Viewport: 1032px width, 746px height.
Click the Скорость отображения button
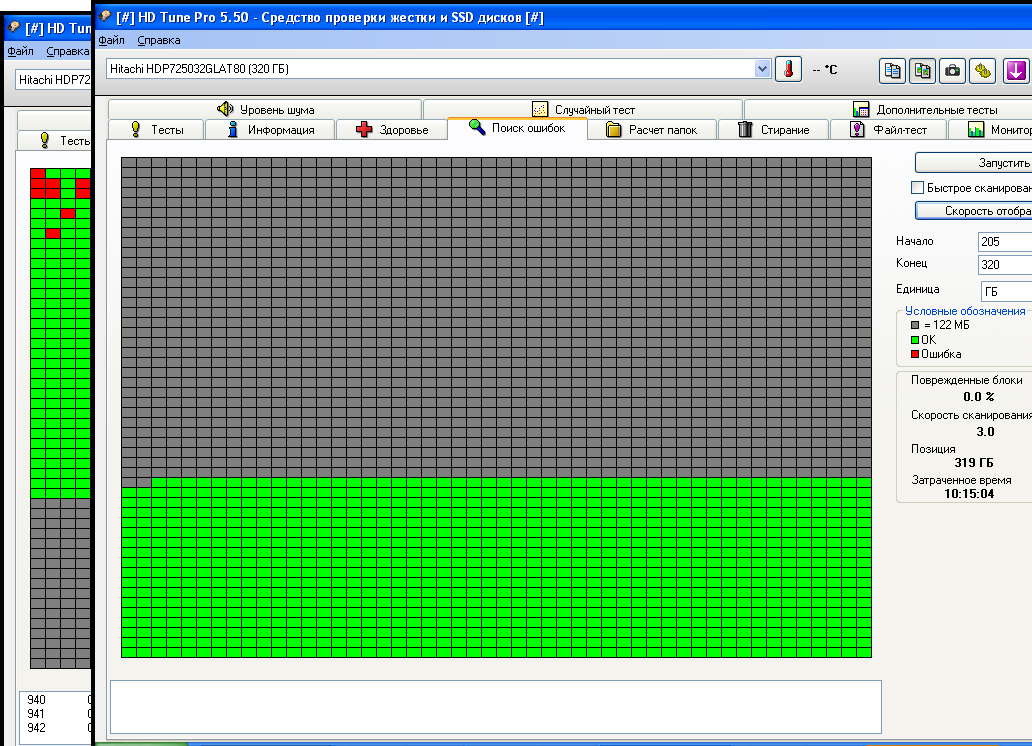click(x=973, y=211)
